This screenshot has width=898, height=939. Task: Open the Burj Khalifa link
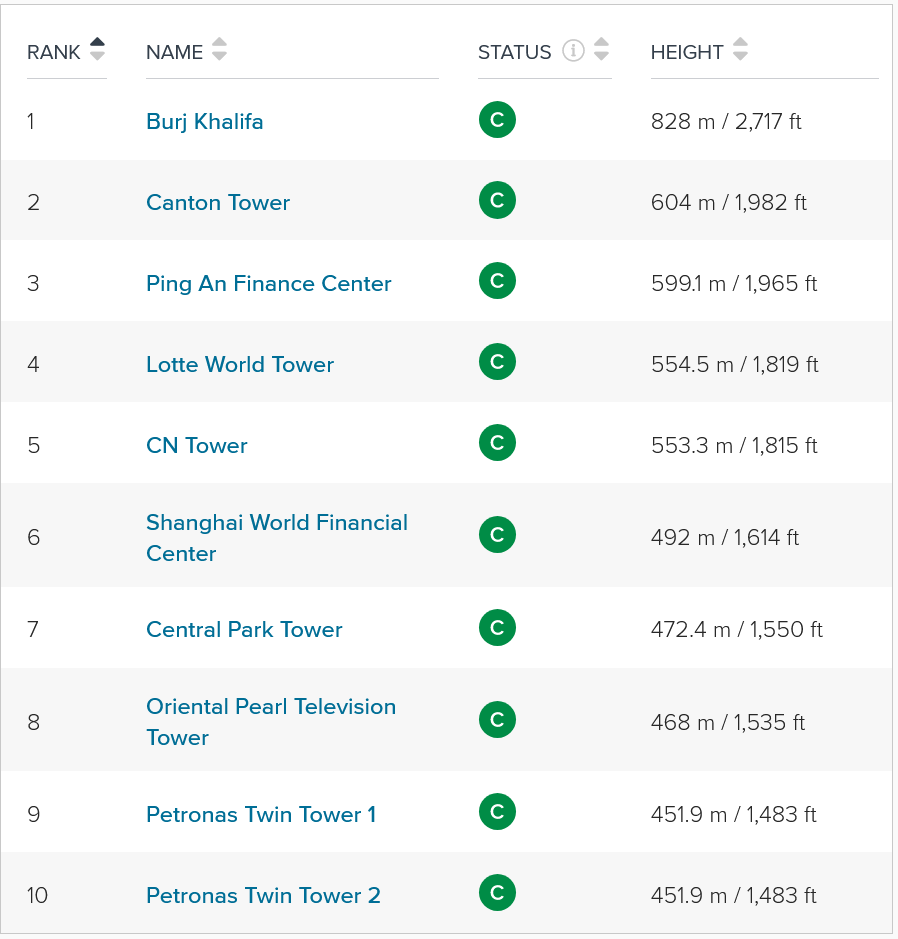tap(205, 122)
